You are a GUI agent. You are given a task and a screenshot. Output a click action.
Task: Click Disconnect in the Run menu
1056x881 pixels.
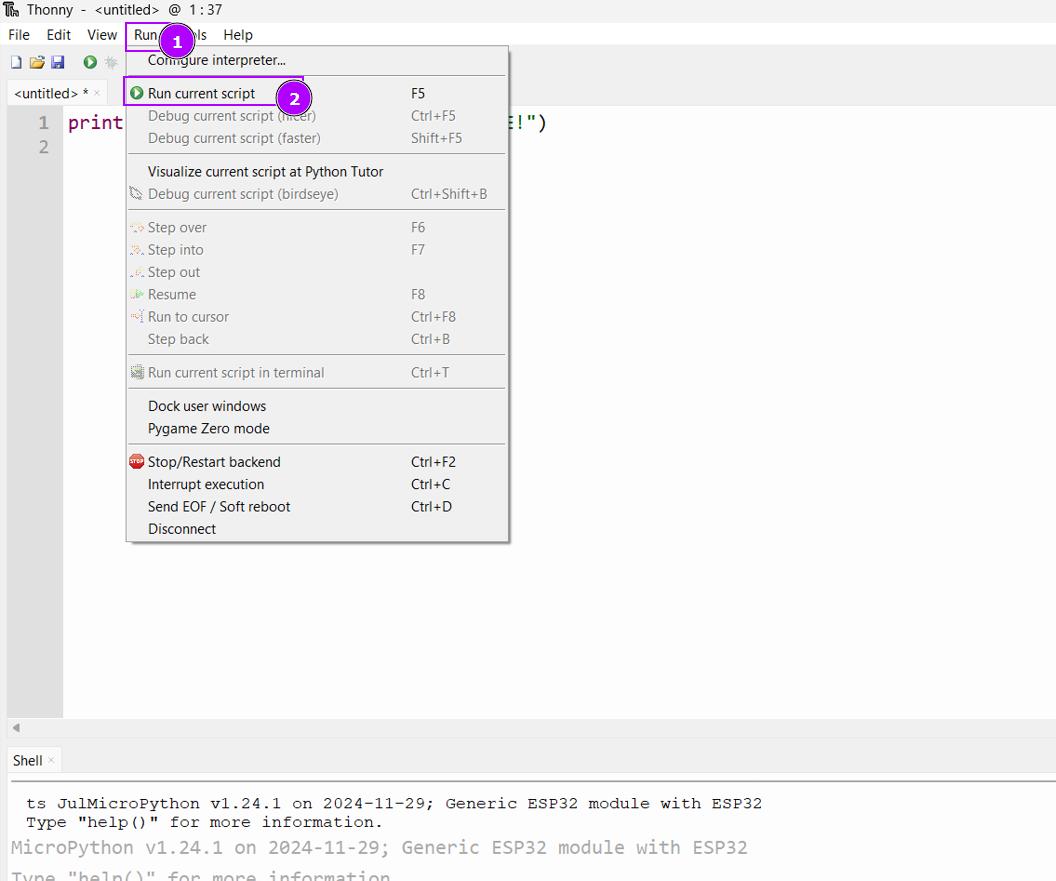tap(317, 529)
